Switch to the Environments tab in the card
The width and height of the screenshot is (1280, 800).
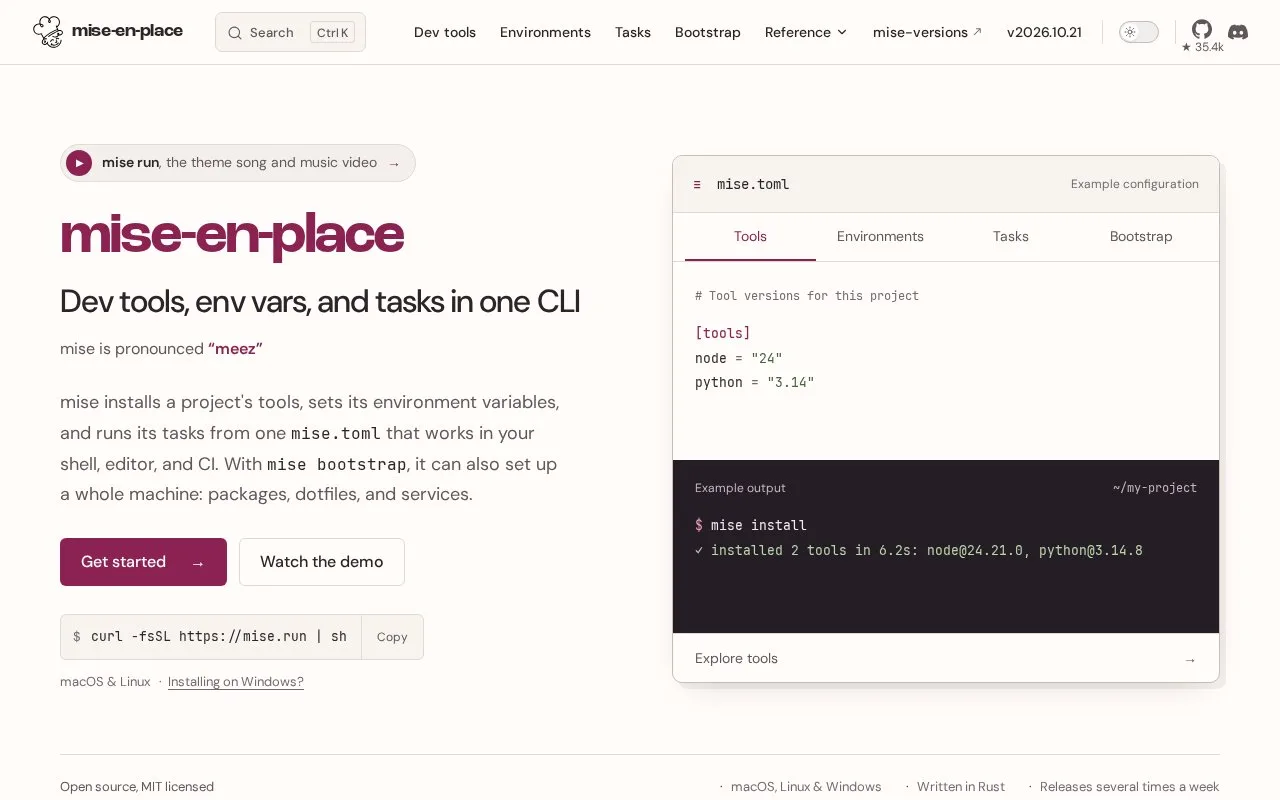[880, 237]
